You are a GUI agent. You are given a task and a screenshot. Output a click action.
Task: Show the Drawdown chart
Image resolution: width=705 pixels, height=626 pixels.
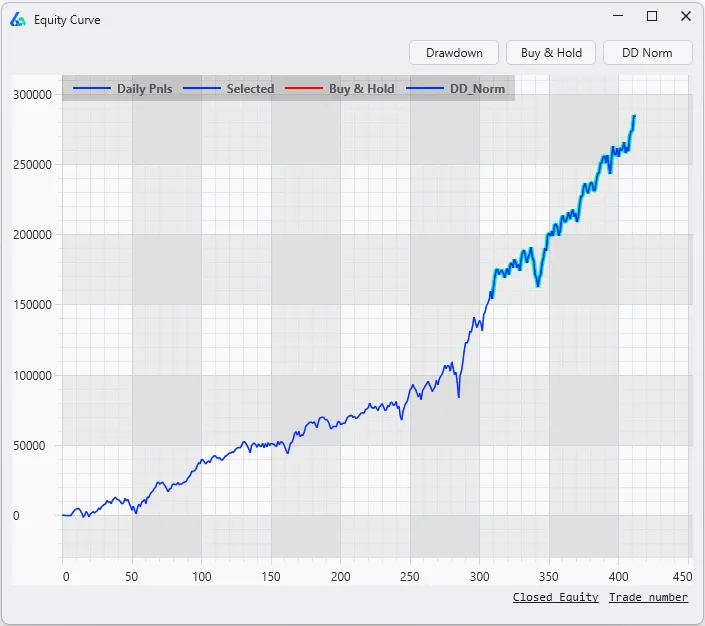pyautogui.click(x=454, y=53)
